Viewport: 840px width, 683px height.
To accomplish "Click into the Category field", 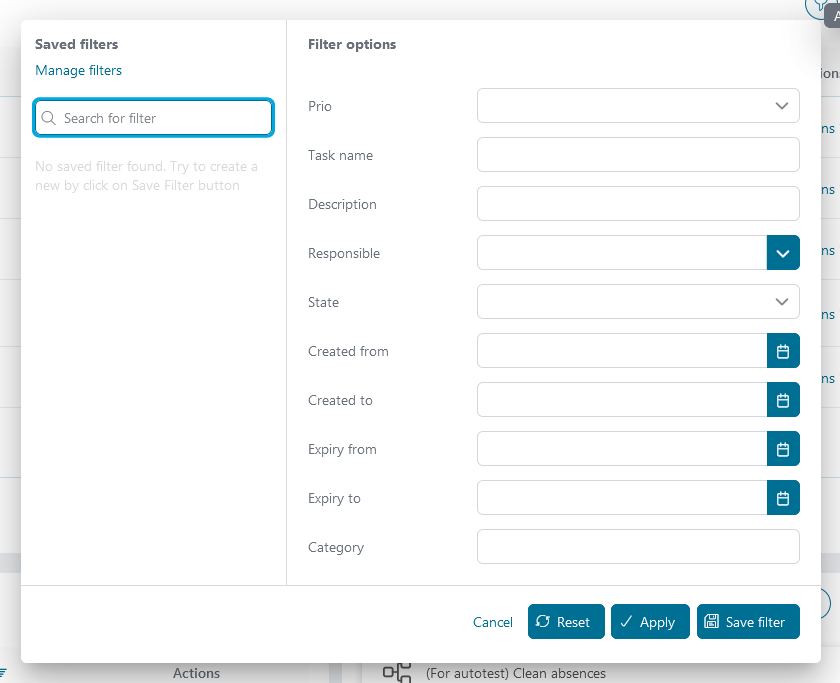I will 638,546.
